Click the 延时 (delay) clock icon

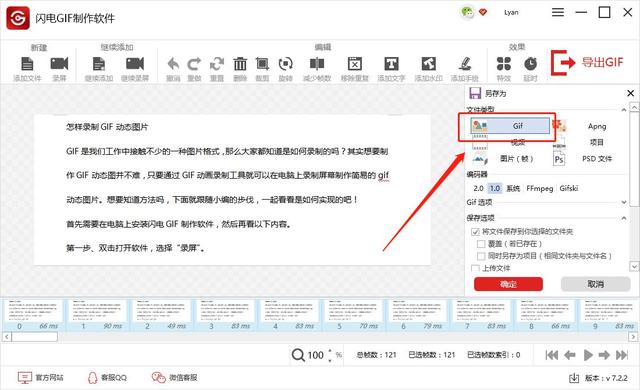tap(530, 64)
